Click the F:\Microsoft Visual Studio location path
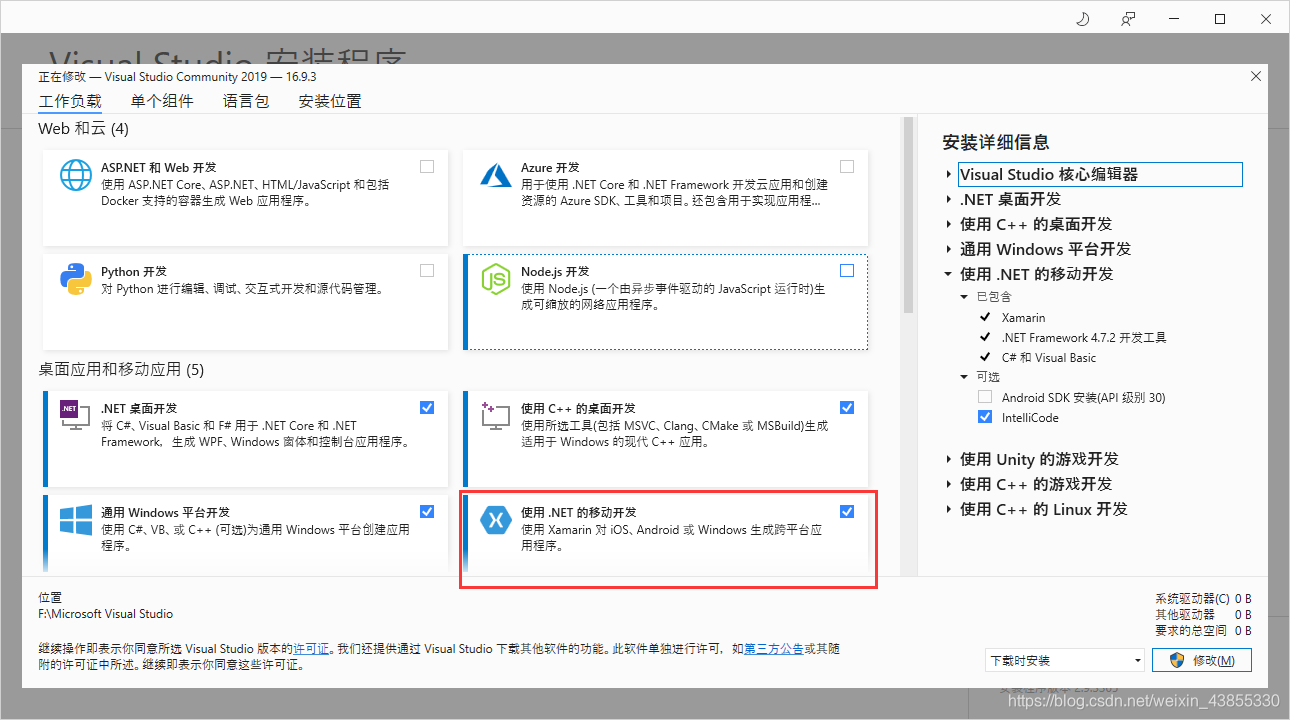This screenshot has height=720, width=1290. [106, 614]
